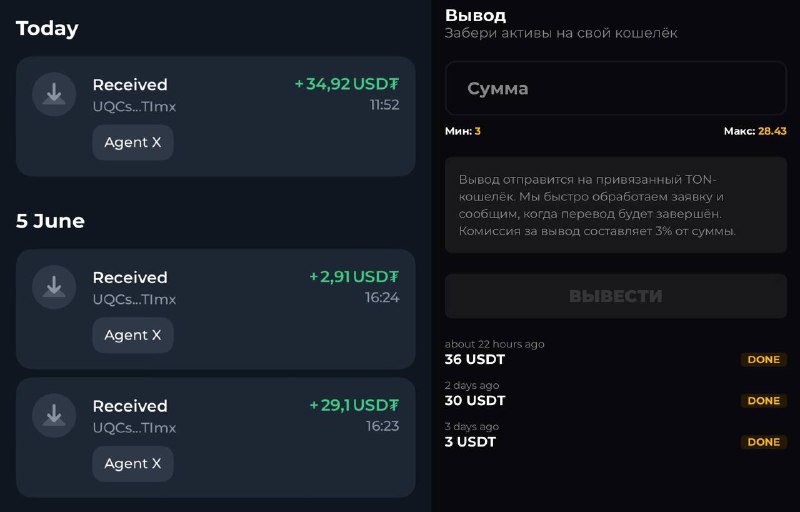Screen dimensions: 800x512
Task: Open the +29,1 USDT amount at 16:23
Action: pyautogui.click(x=354, y=405)
